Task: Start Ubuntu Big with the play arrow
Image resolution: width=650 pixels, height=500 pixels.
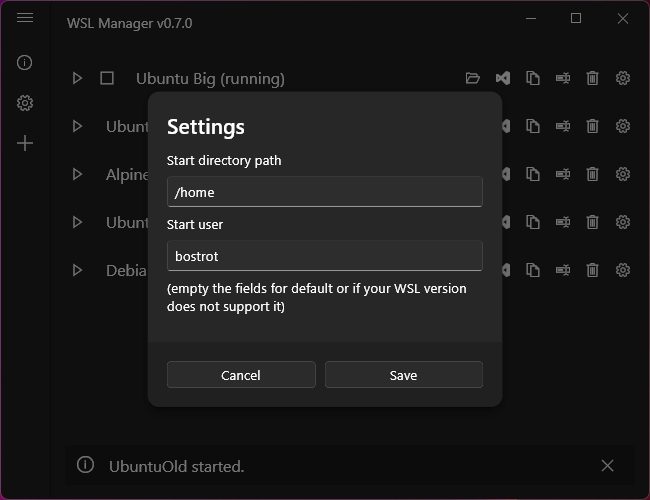Action: pos(77,78)
